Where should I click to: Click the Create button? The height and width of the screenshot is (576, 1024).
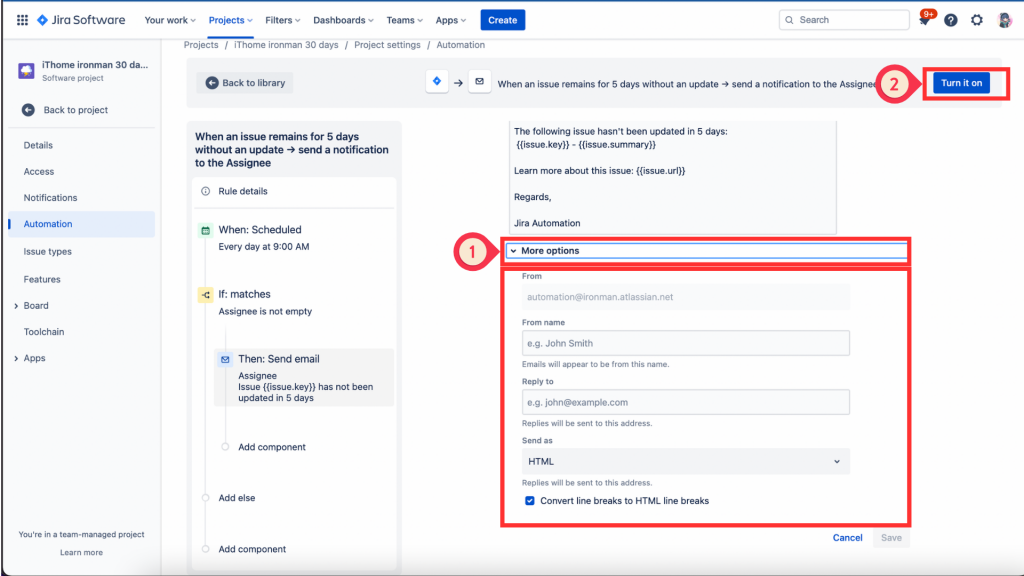(502, 20)
